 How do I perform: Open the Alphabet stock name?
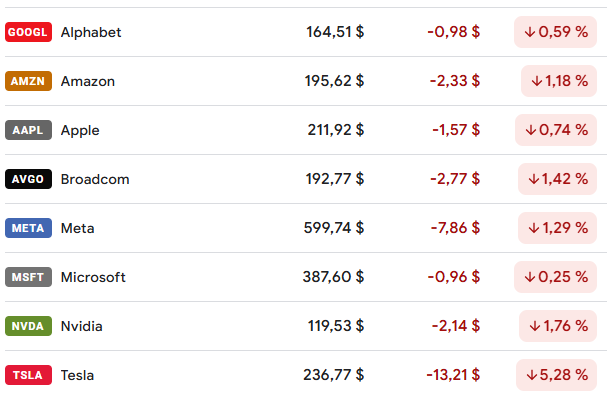click(91, 32)
